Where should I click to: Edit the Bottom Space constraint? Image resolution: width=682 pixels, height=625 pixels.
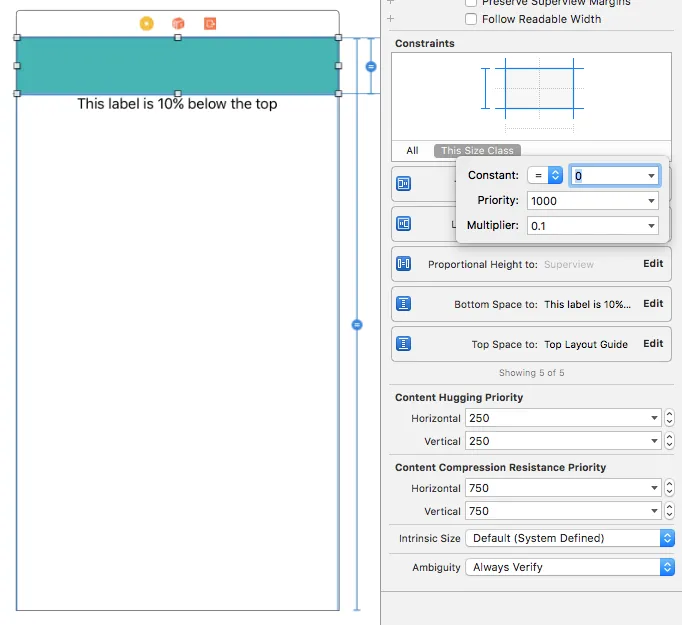pos(653,304)
